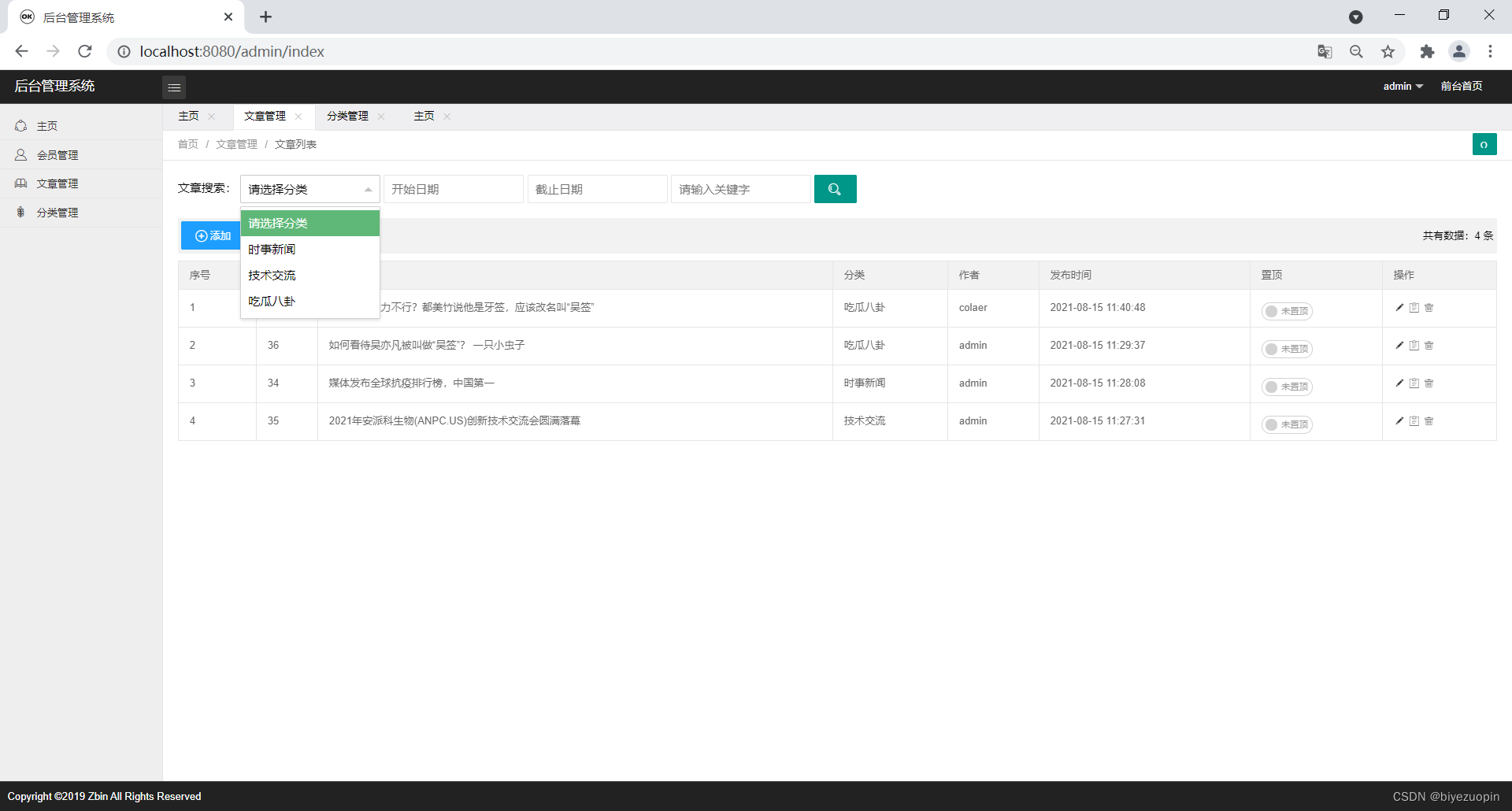Toggle the 未置顶 switch for article 35
Viewport: 1512px width, 811px height.
coord(1287,424)
